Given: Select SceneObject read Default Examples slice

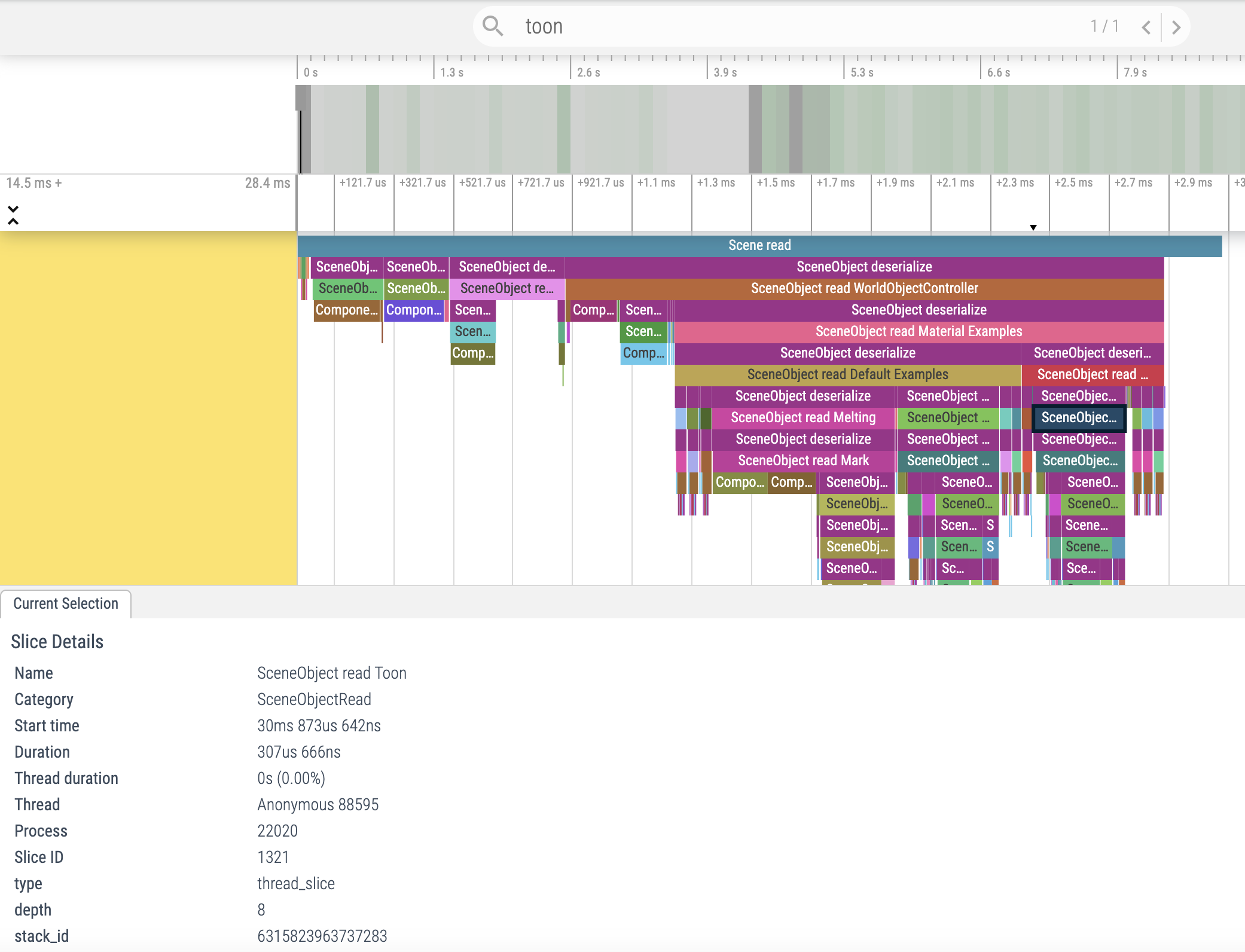Looking at the screenshot, I should 847,374.
